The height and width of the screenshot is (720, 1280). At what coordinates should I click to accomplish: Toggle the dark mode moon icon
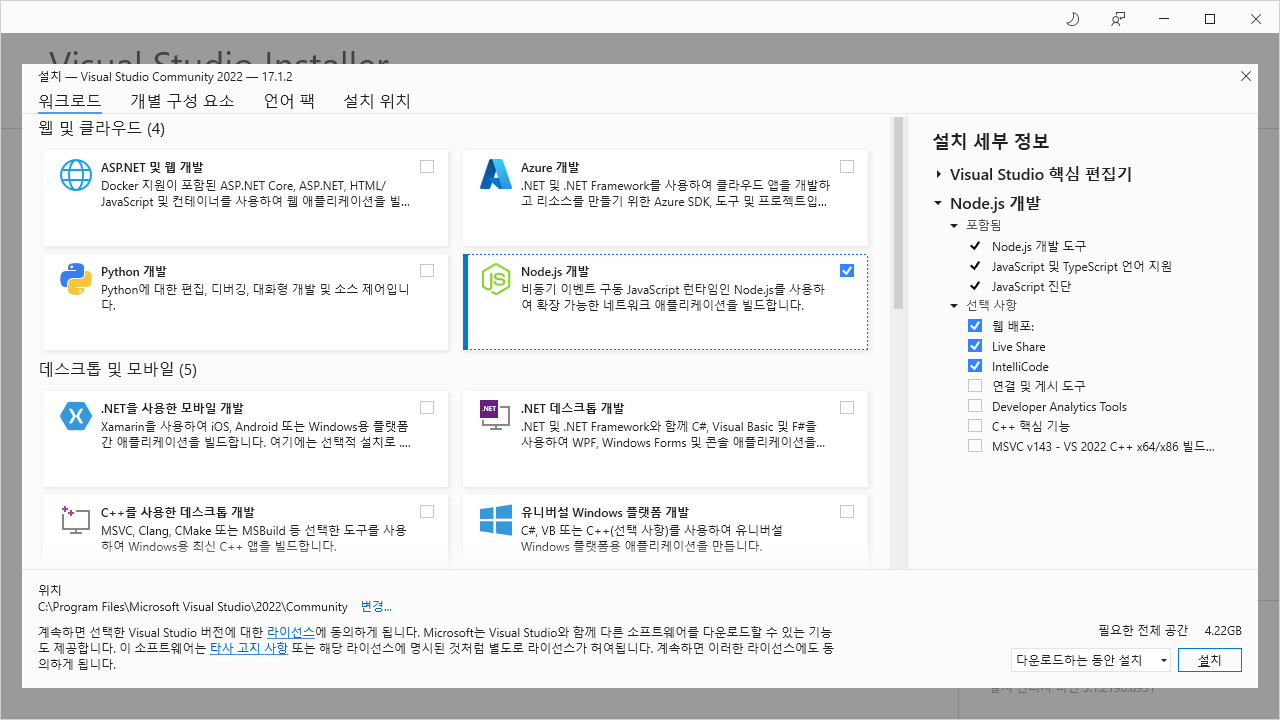coord(1073,19)
